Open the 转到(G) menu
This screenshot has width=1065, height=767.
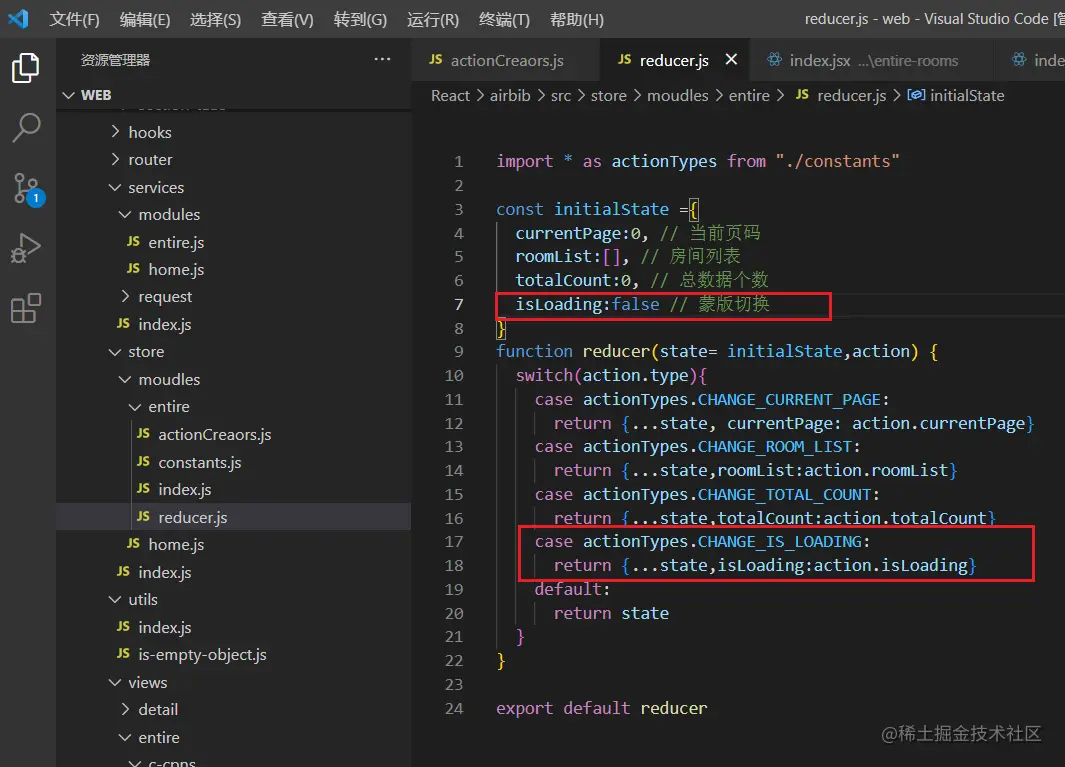[x=360, y=19]
